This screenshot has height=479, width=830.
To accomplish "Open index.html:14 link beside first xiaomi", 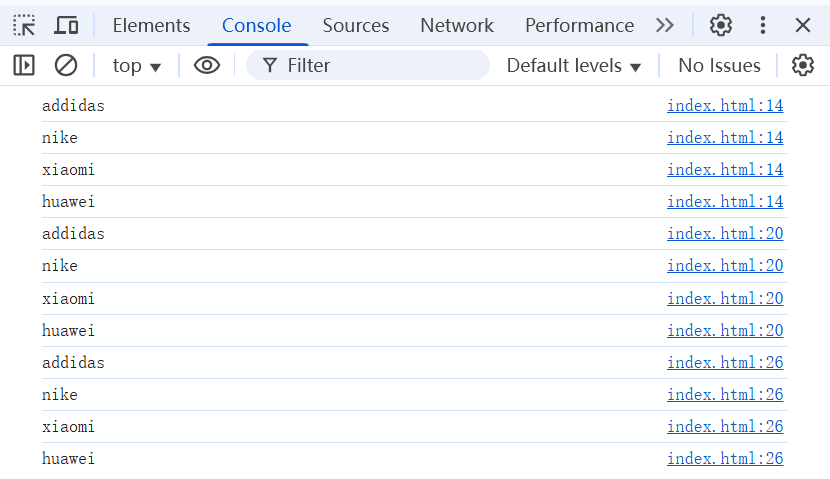I will pos(725,169).
